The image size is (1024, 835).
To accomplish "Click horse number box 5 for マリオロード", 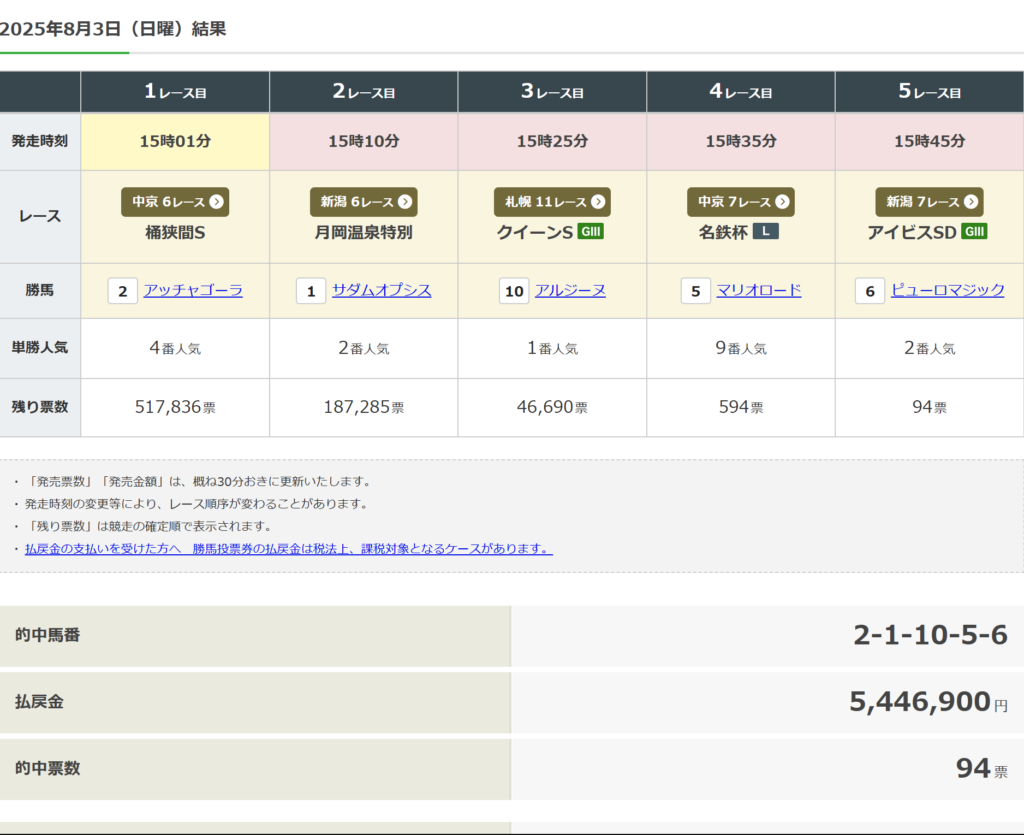I will coord(696,291).
